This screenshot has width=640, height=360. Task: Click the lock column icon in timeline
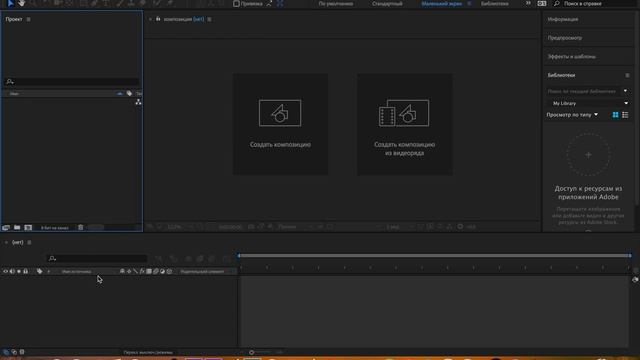(x=25, y=271)
